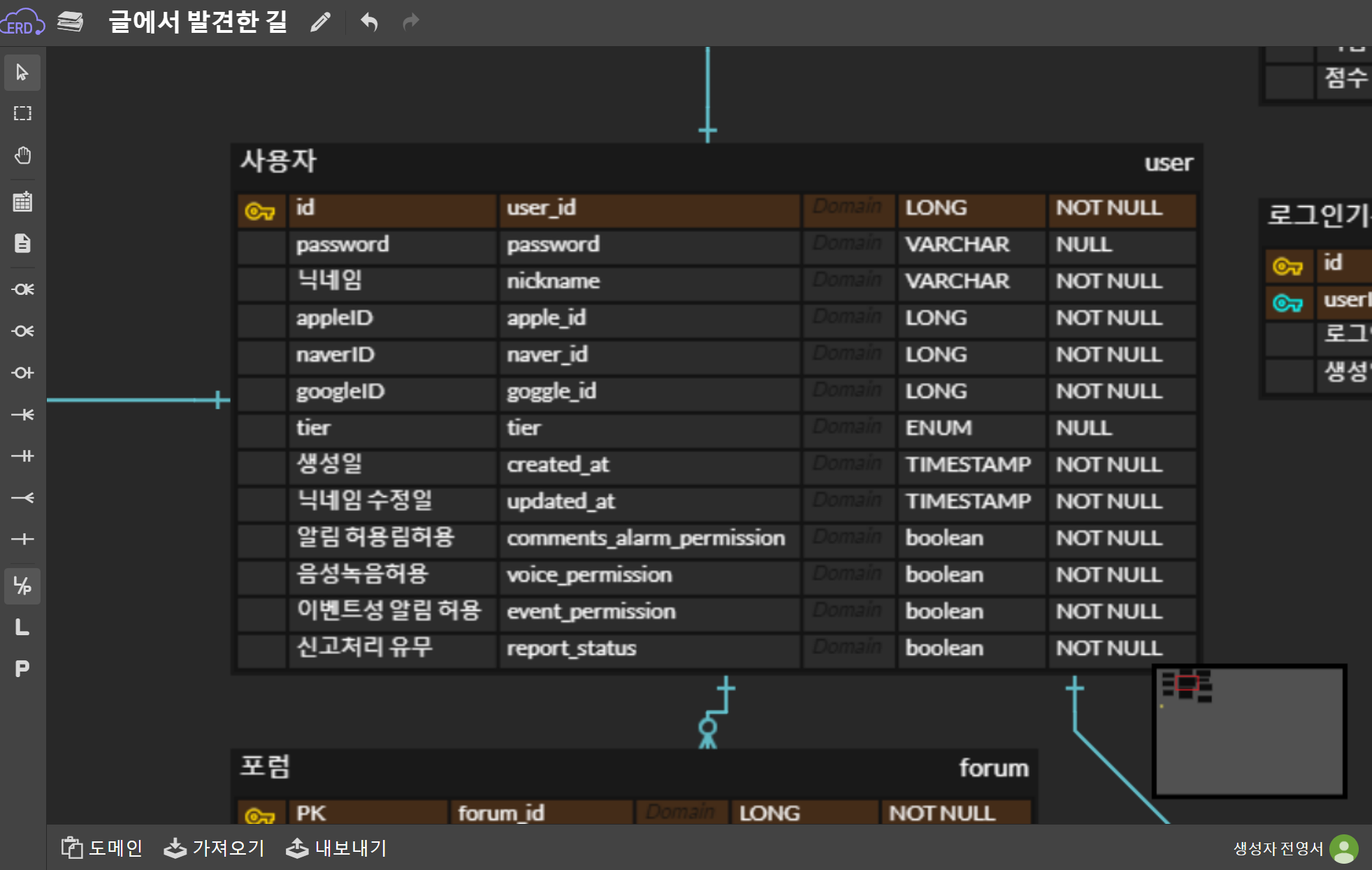Viewport: 1372px width, 870px height.
Task: Choose the hand pan tool
Action: point(22,155)
